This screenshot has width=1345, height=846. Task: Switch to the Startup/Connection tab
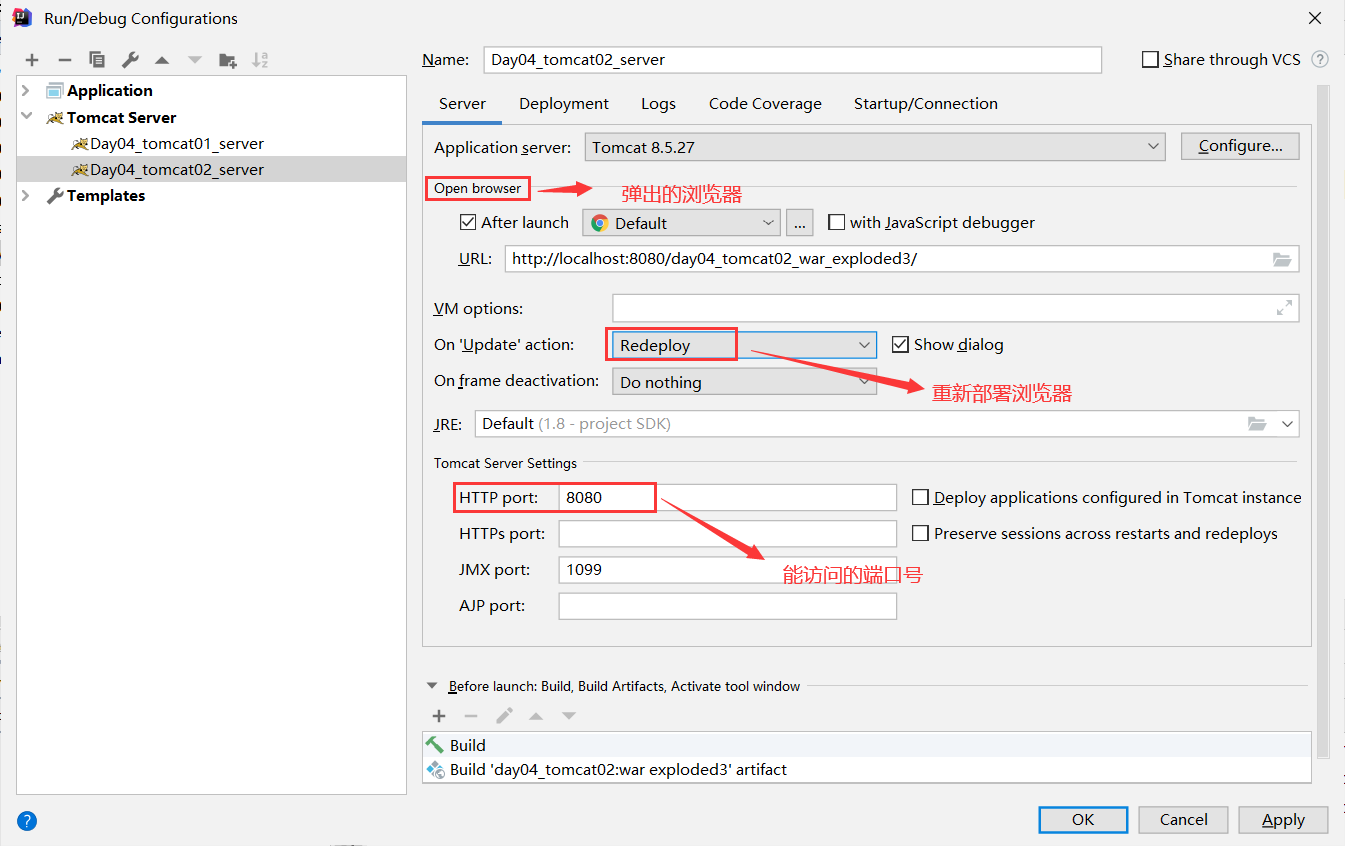(x=926, y=104)
